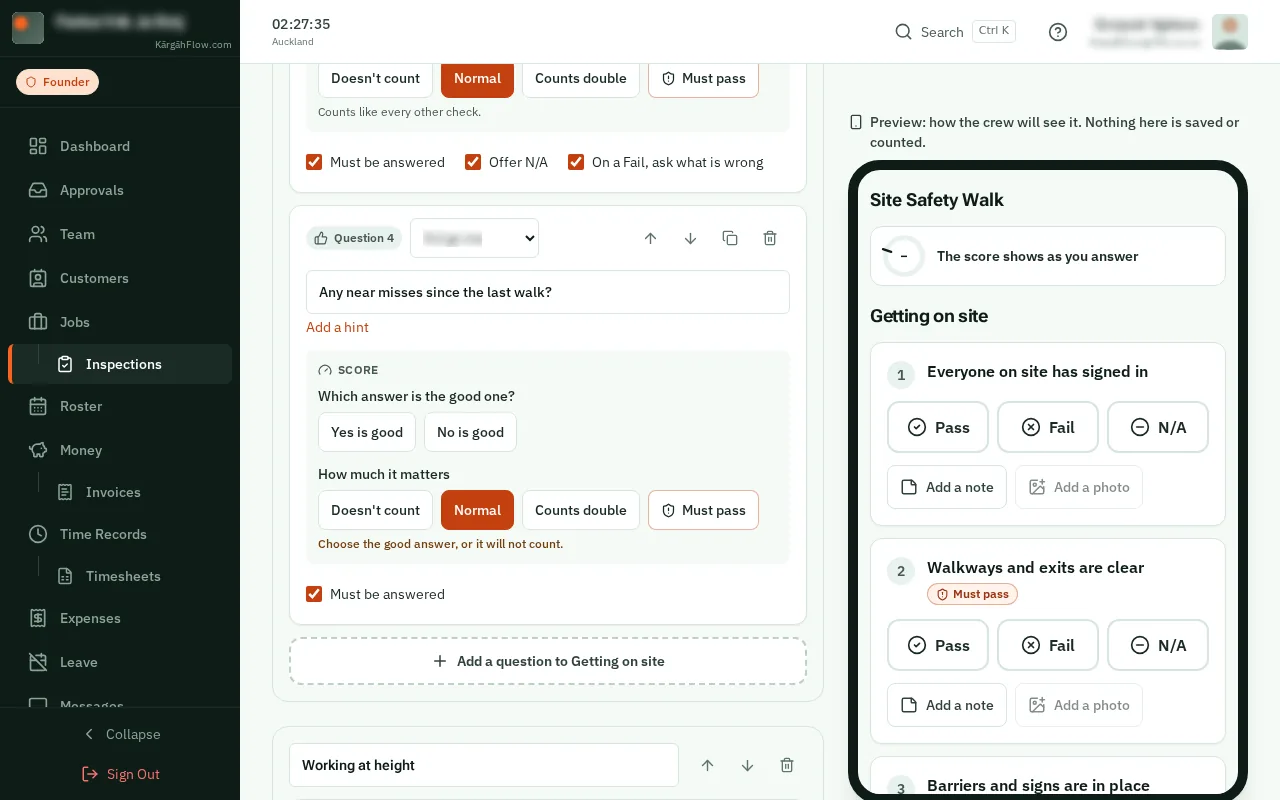The height and width of the screenshot is (800, 1280).
Task: Open the Dashboard icon in sidebar
Action: pyautogui.click(x=38, y=146)
